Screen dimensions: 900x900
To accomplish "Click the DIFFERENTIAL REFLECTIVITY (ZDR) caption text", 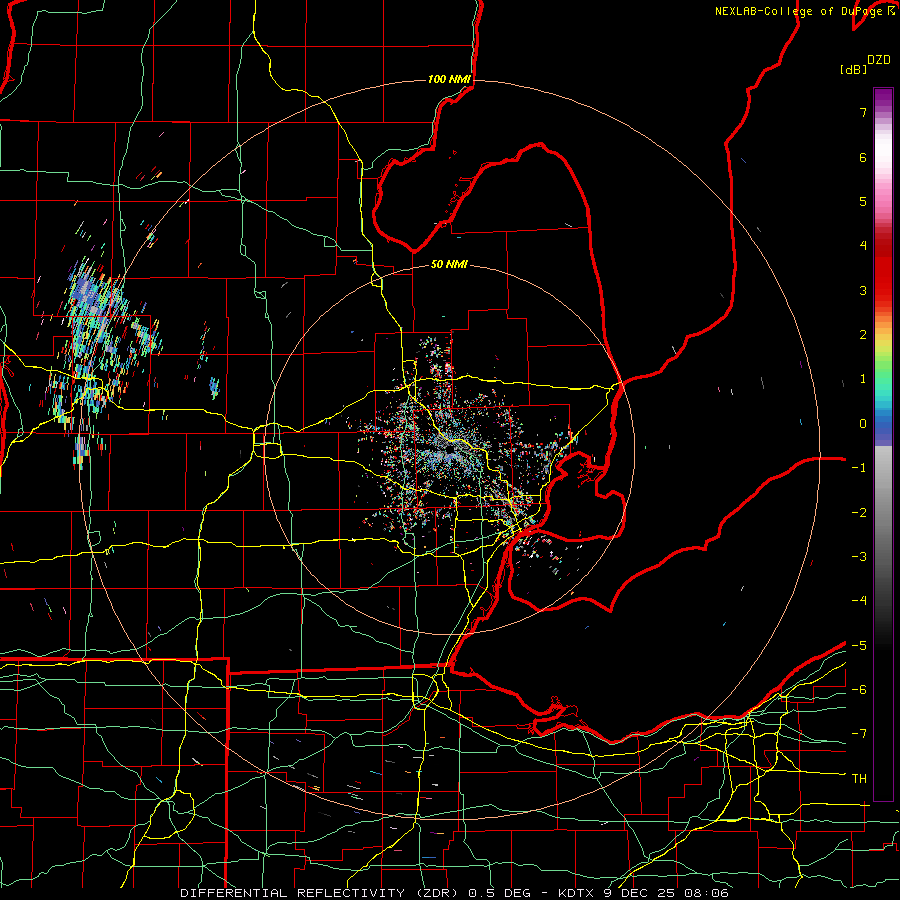I will (x=319, y=893).
